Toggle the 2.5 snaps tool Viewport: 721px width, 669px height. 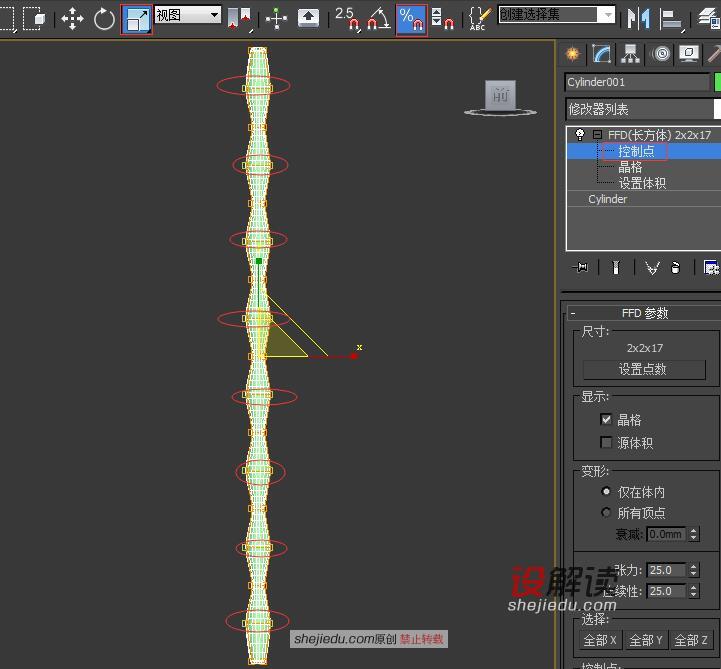tap(347, 19)
